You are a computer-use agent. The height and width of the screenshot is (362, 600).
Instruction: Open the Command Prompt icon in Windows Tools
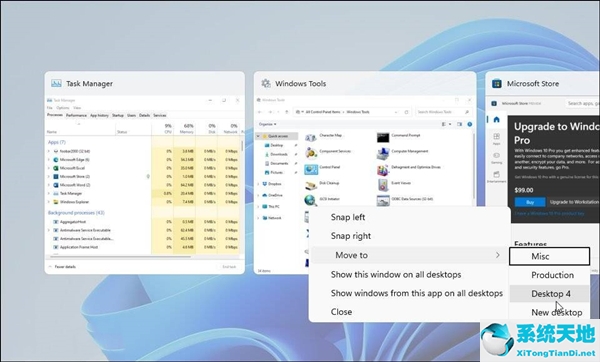383,137
